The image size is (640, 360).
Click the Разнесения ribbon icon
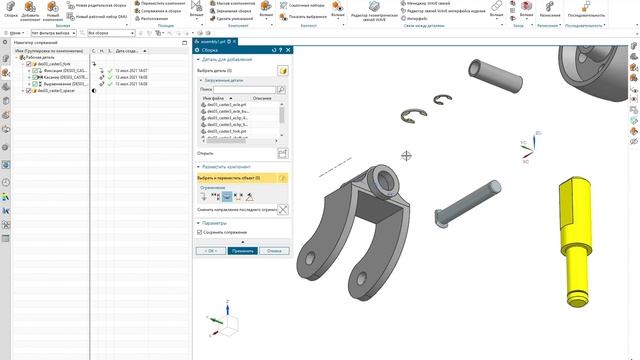(x=549, y=9)
